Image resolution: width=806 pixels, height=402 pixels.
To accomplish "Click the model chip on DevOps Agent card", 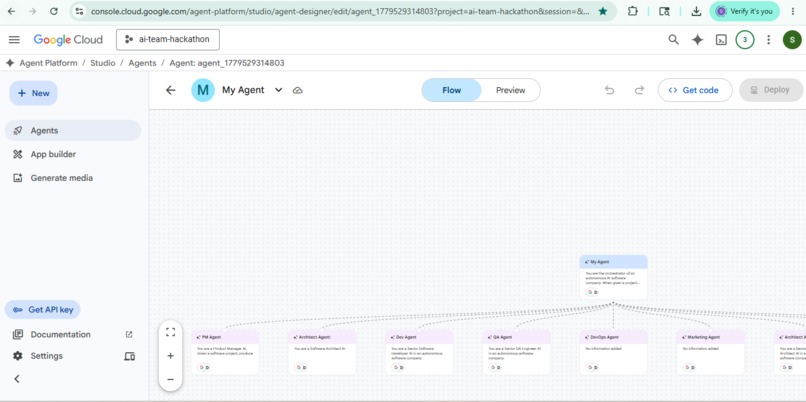I will 591,368.
